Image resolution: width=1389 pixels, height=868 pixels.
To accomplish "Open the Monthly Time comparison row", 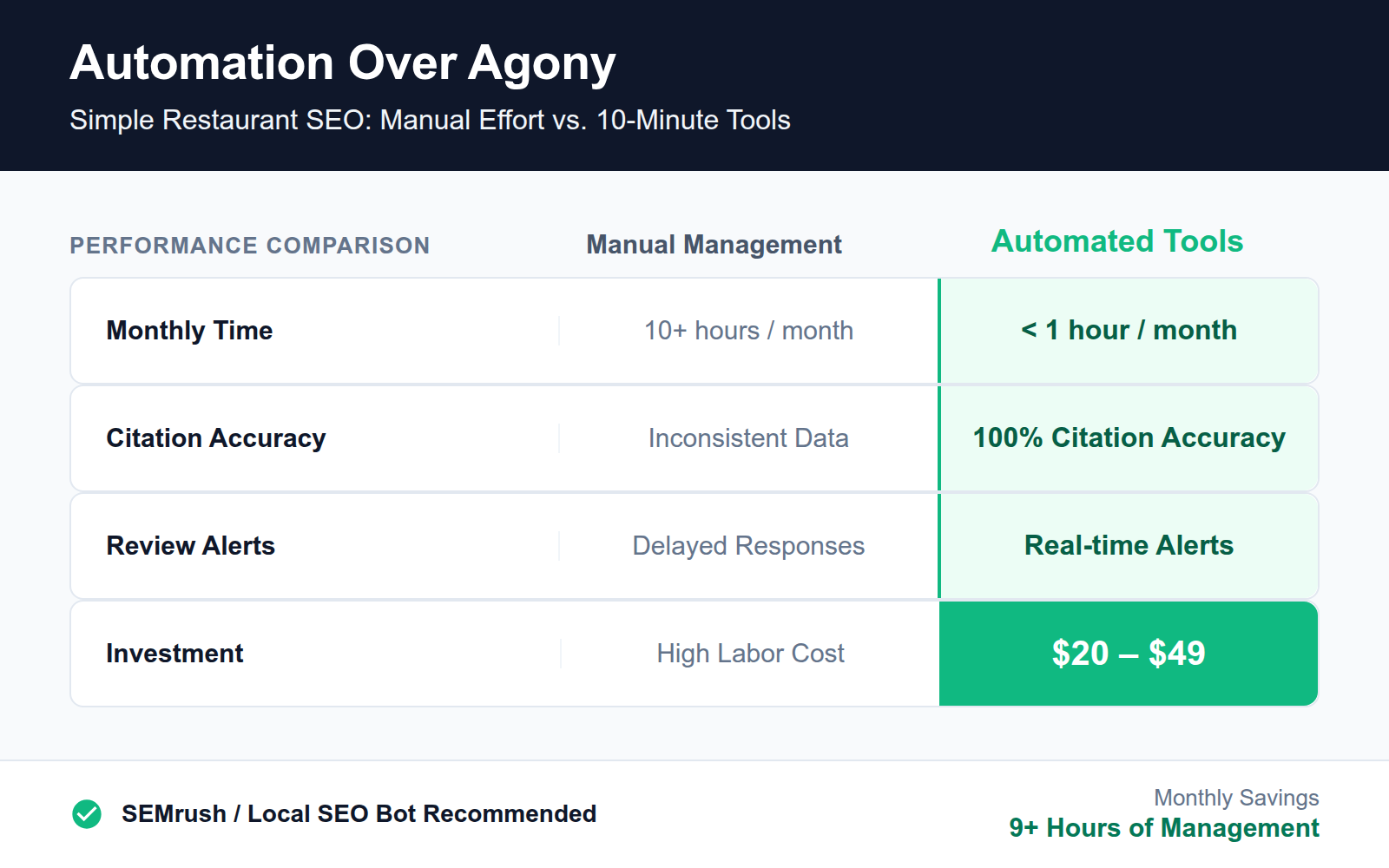I will tap(188, 330).
